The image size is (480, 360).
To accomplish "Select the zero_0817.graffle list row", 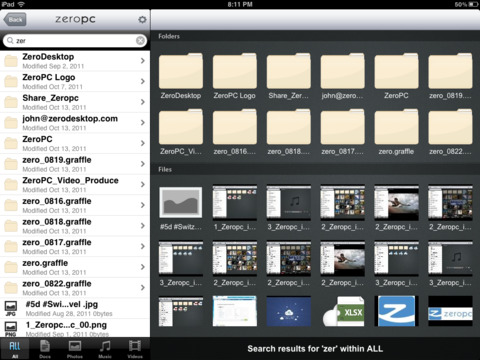I will click(x=75, y=246).
